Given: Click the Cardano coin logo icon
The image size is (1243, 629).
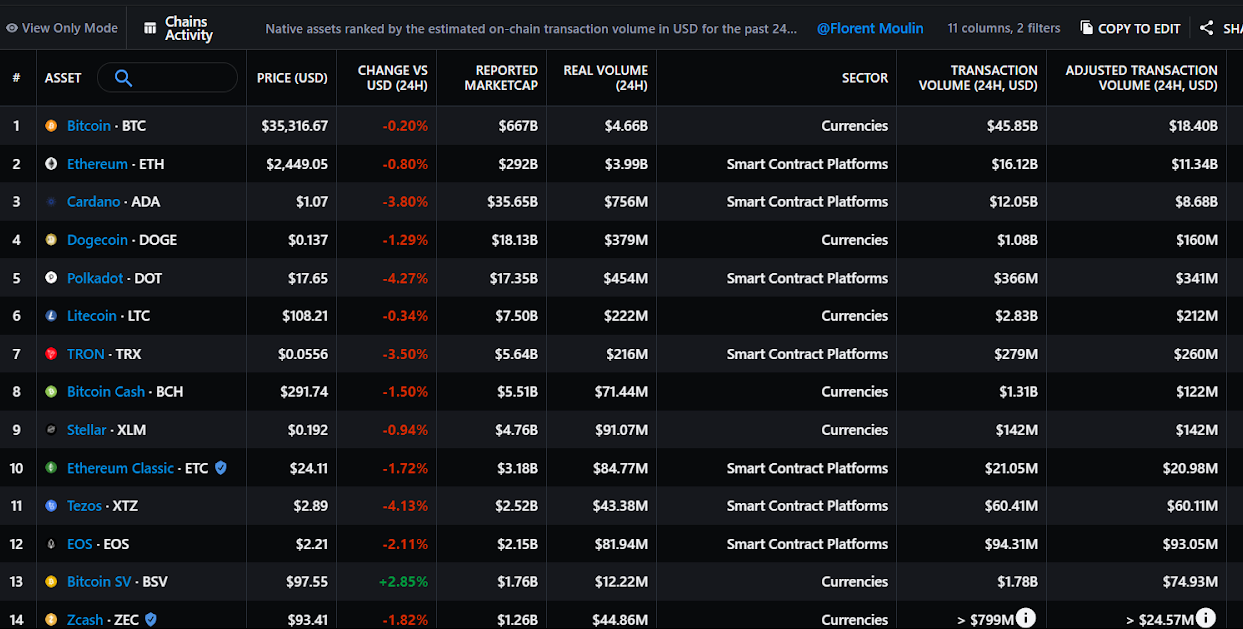Looking at the screenshot, I should tap(51, 202).
